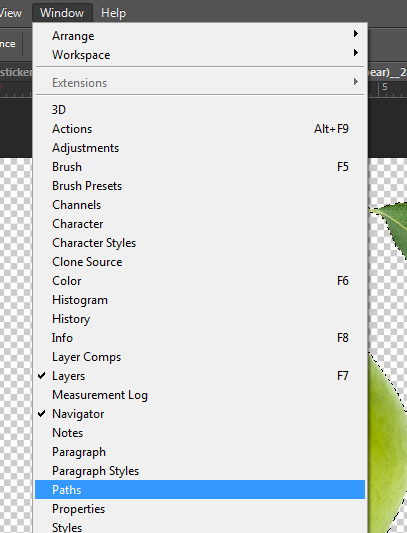Open the Channels panel
Screen dimensions: 407x533
tap(200, 205)
